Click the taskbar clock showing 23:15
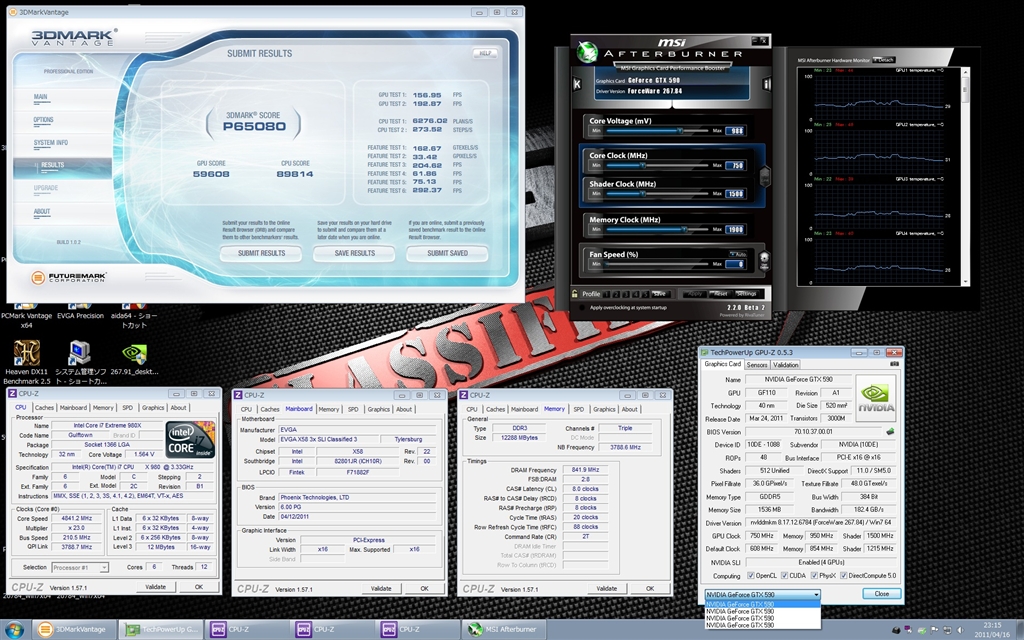The height and width of the screenshot is (640, 1024). click(991, 630)
